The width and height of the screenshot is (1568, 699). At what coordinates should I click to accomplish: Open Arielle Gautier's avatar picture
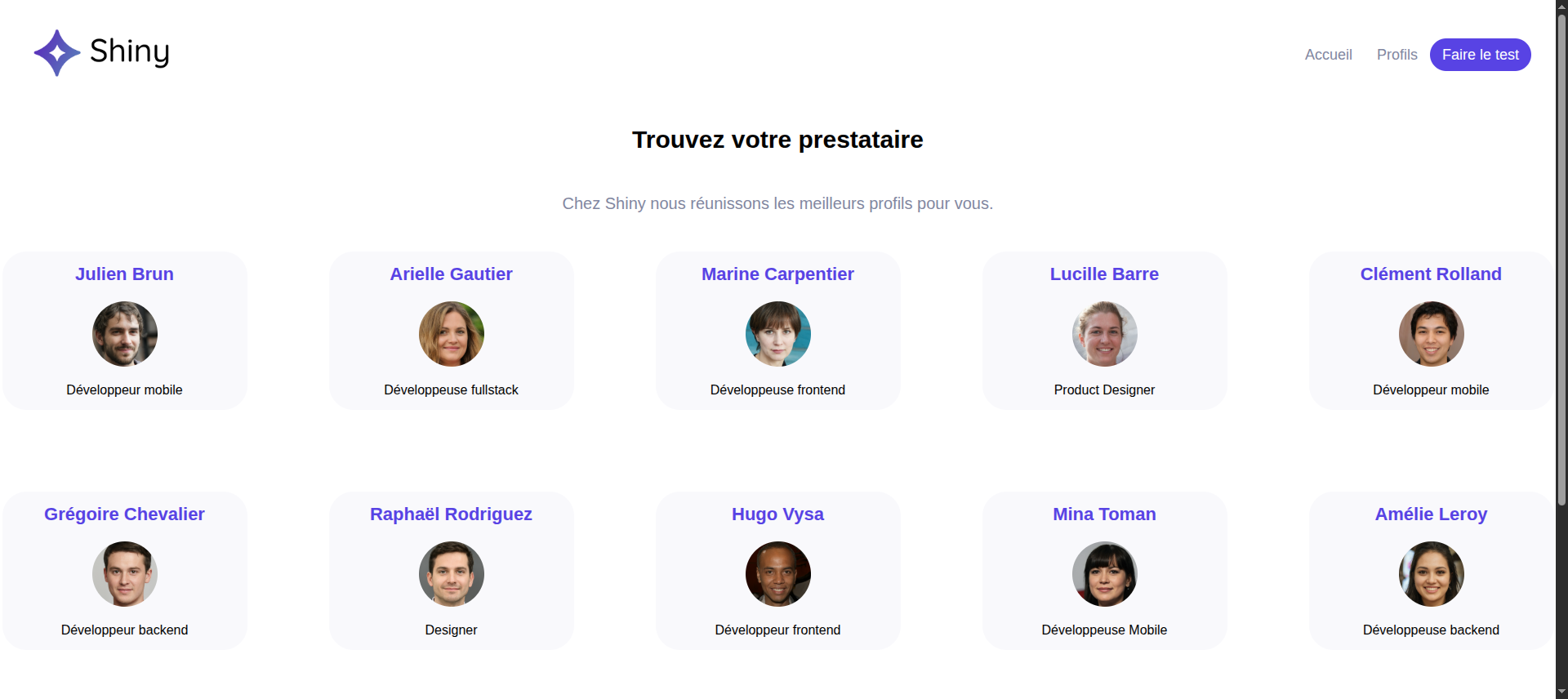pyautogui.click(x=452, y=334)
